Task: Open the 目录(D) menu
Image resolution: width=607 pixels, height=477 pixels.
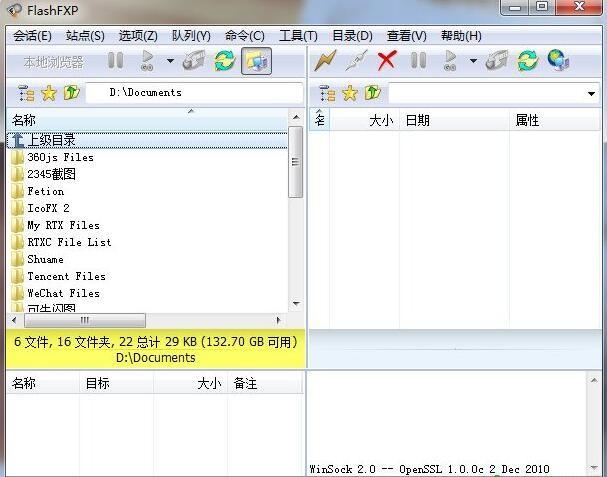Action: [x=352, y=36]
